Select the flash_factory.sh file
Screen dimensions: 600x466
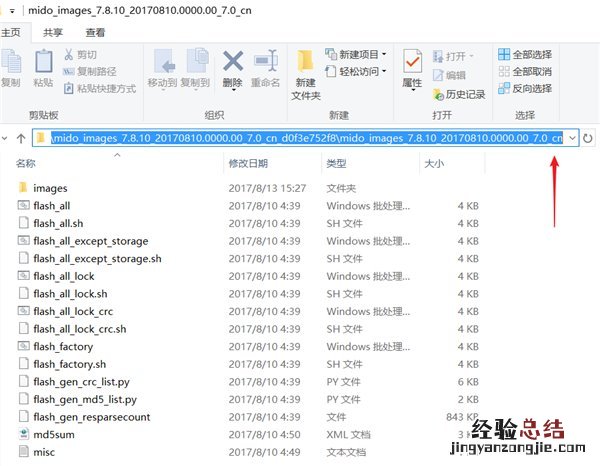[x=70, y=364]
